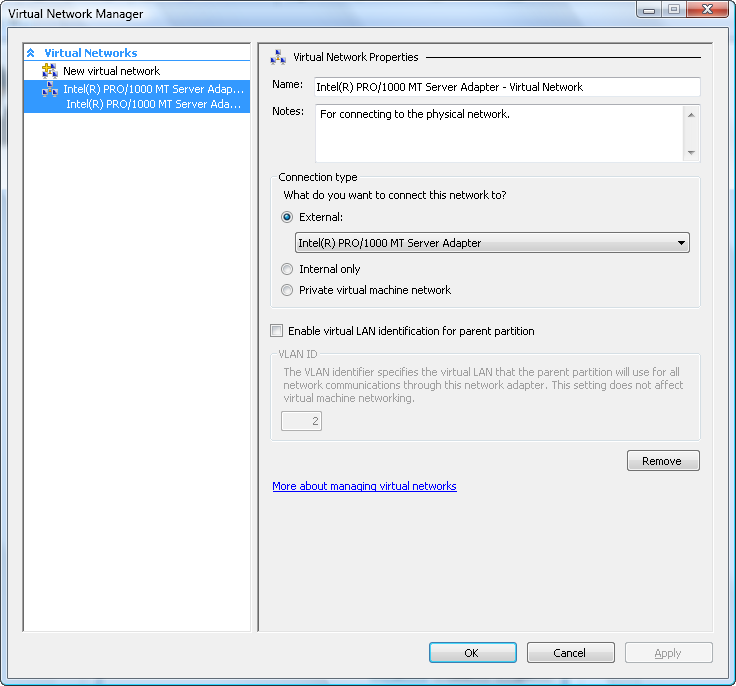Viewport: 736px width, 686px height.
Task: Select Intel(R) PRO/1000 MT Server Adap... row
Action: tap(137, 89)
